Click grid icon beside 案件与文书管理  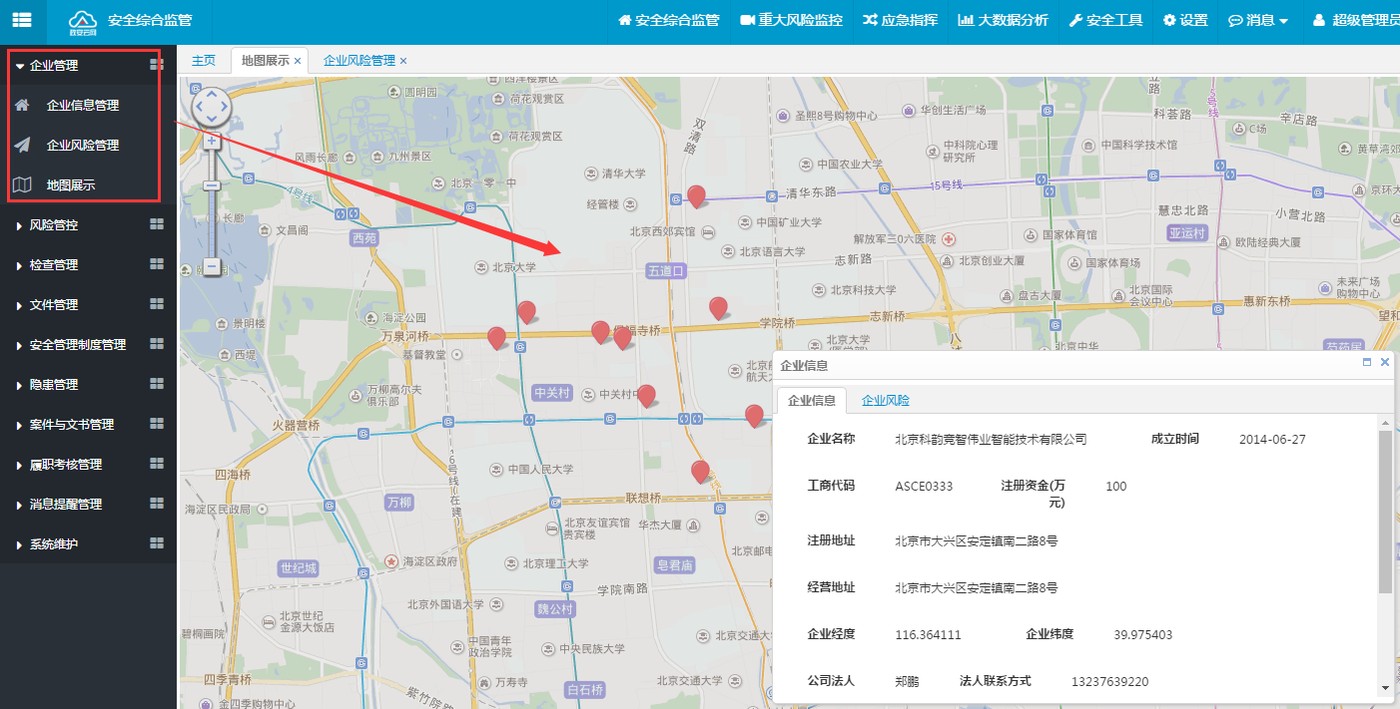[x=157, y=424]
